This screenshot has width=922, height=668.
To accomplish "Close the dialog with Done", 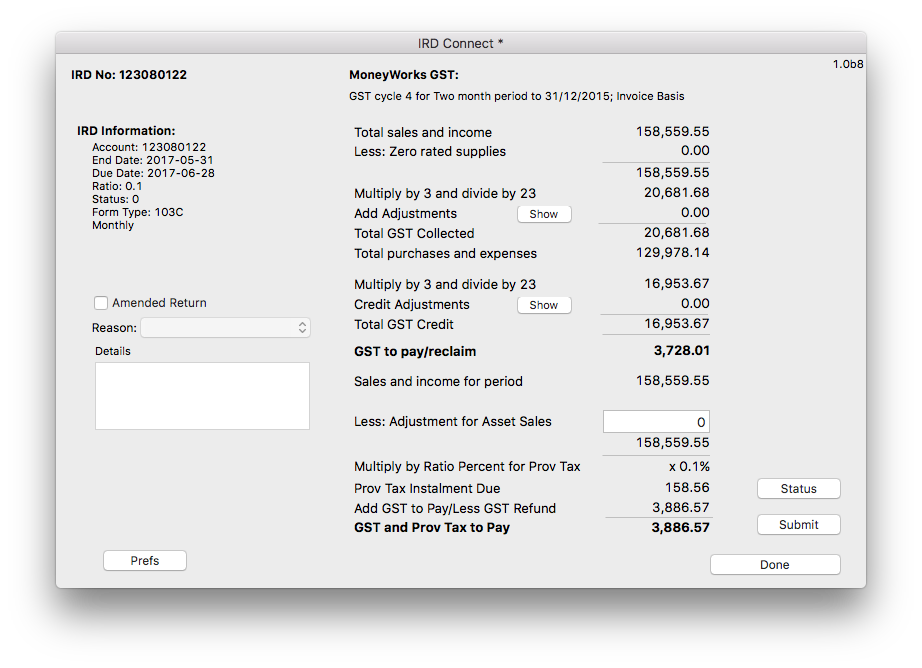I will click(775, 565).
